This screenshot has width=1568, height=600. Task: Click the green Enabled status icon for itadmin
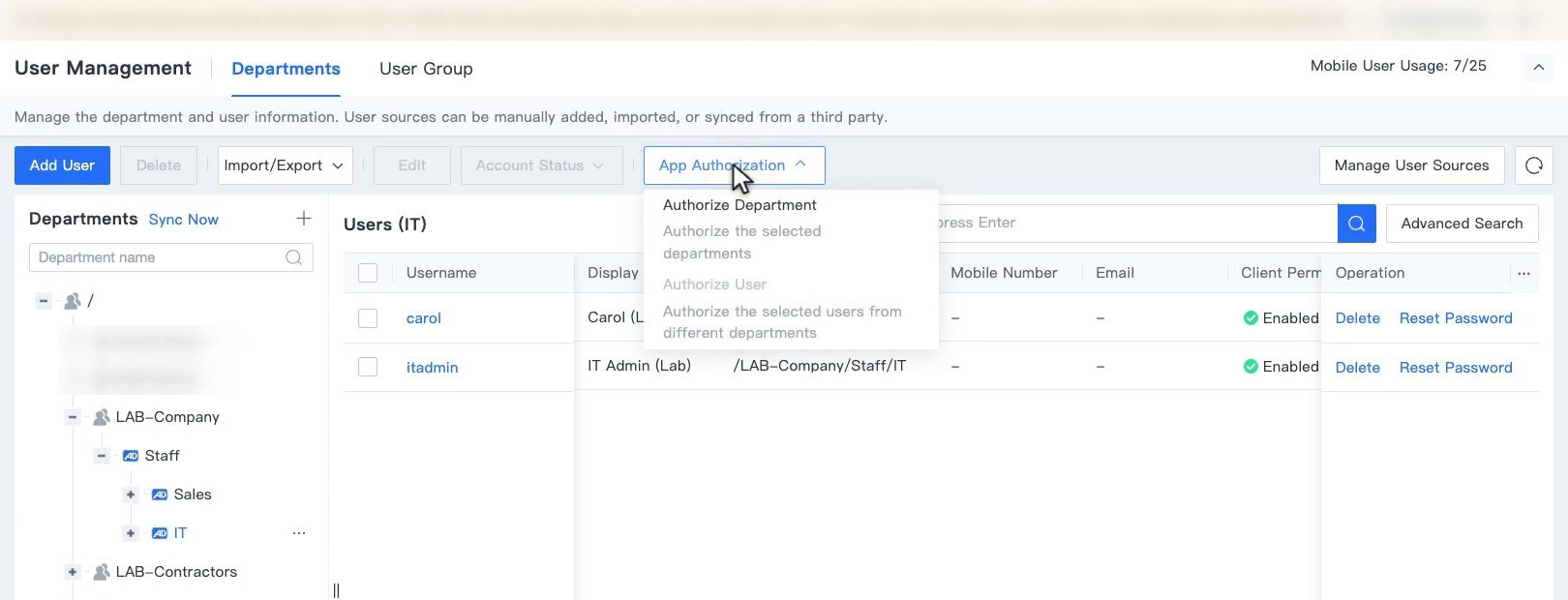pos(1251,367)
